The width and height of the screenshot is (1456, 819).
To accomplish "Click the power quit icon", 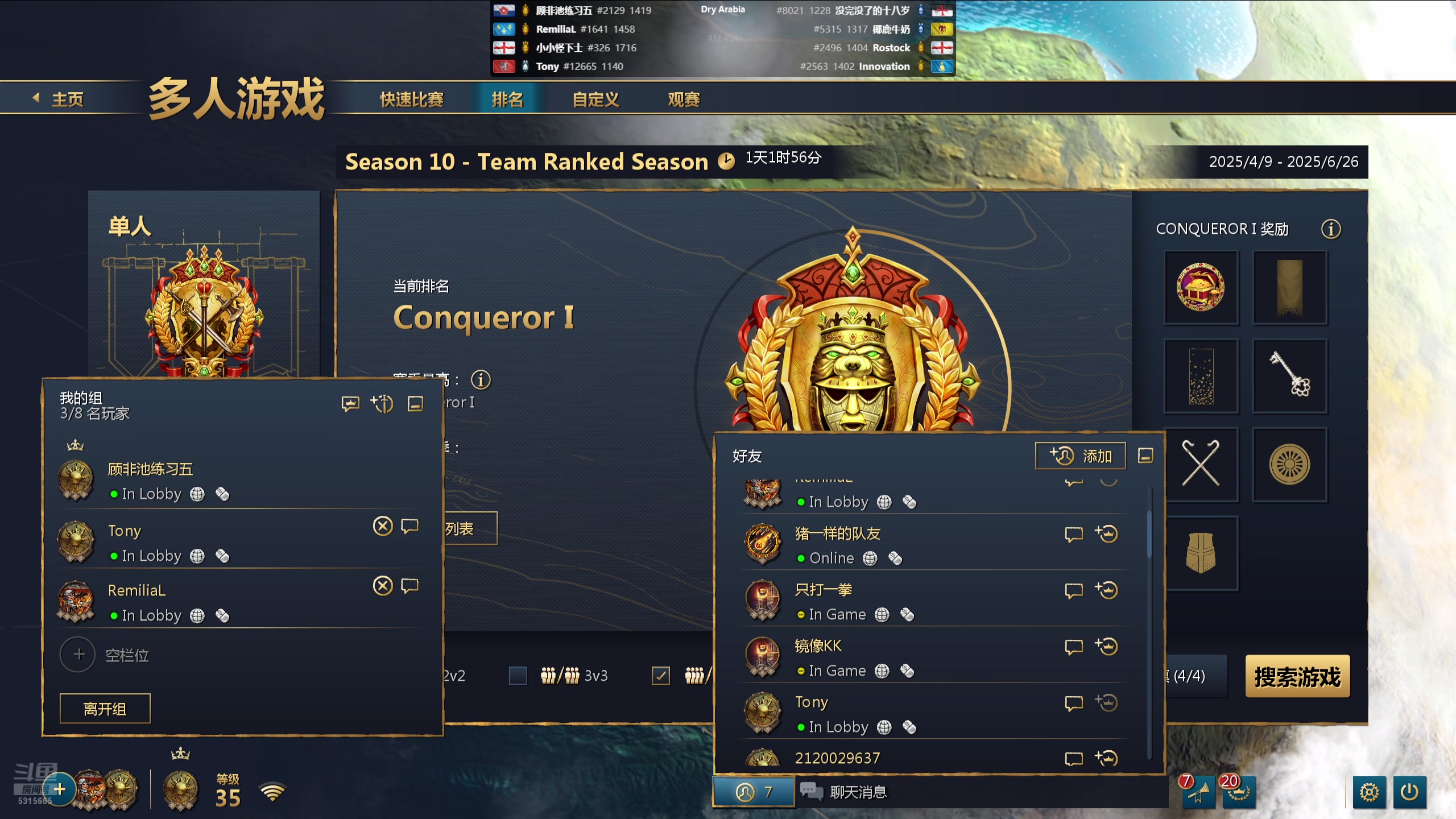I will coord(1409,792).
